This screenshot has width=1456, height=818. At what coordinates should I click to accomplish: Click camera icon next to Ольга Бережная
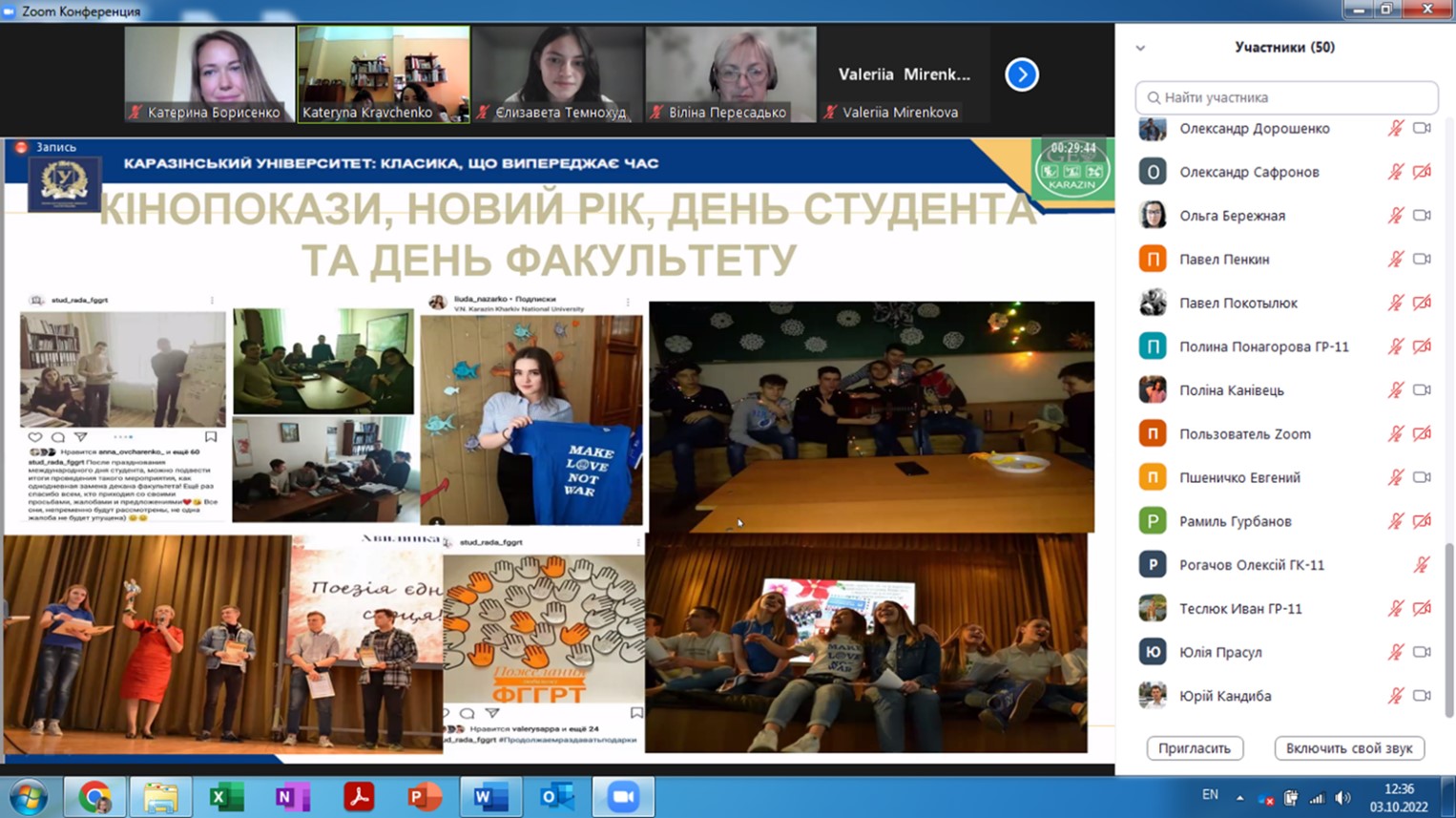coord(1422,216)
